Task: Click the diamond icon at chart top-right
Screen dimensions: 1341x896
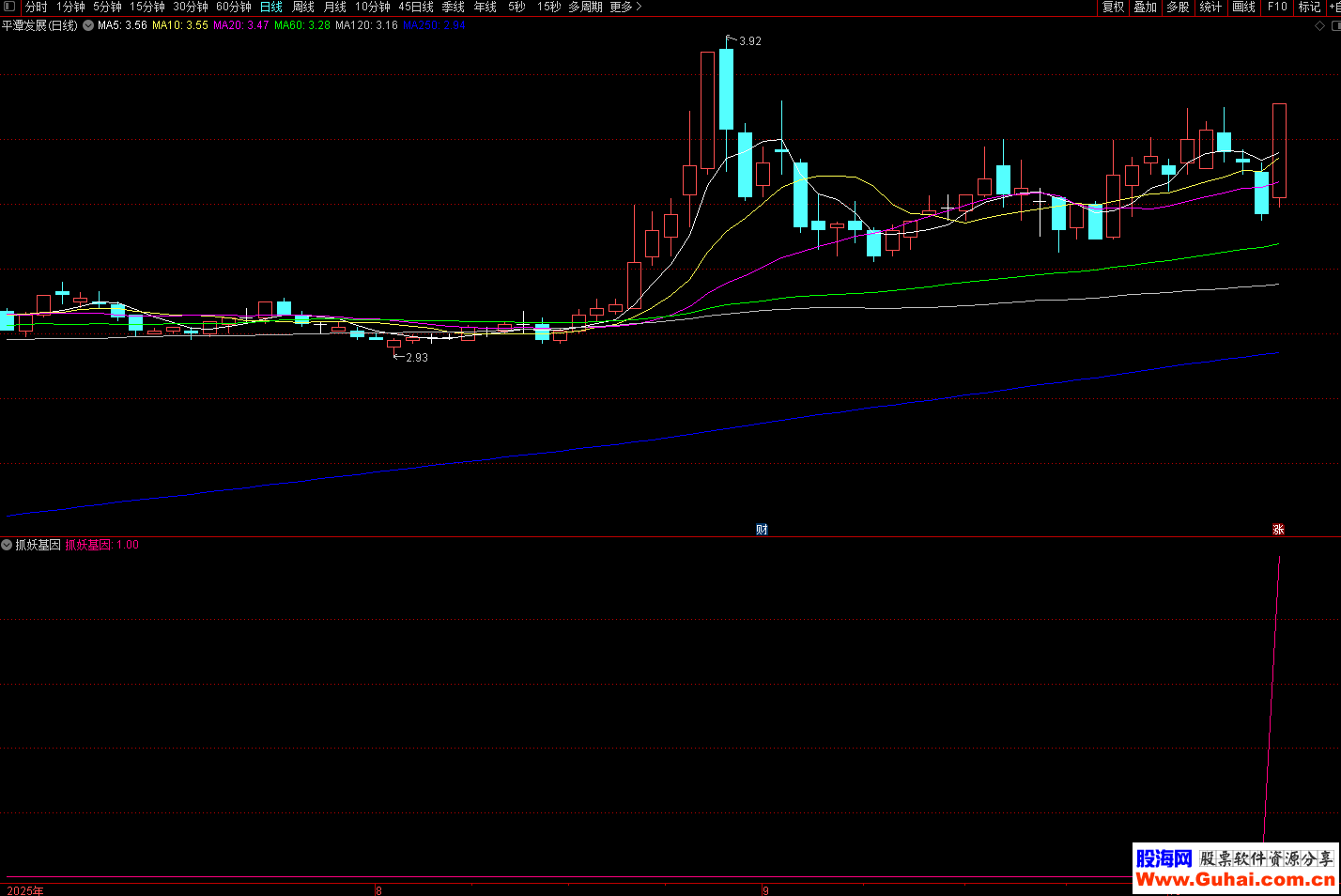Action: click(x=1319, y=25)
